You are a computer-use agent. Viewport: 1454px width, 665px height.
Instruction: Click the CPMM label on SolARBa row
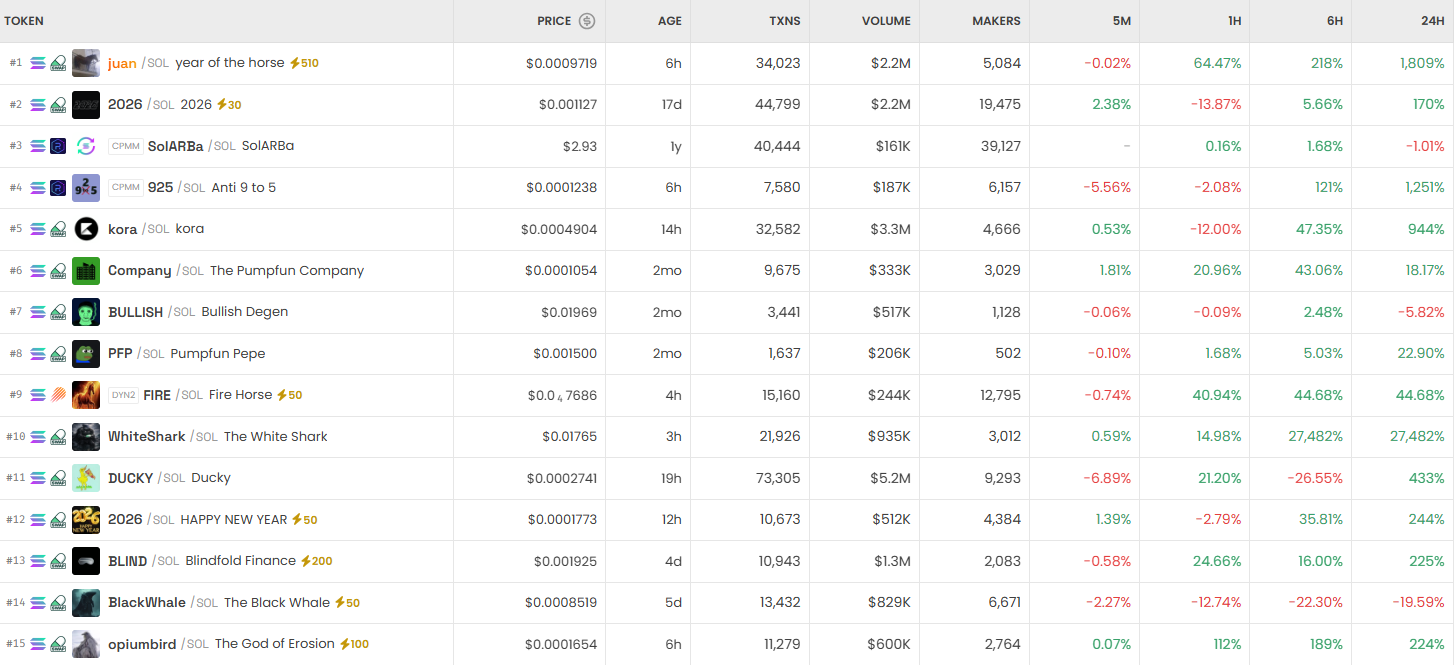click(125, 146)
